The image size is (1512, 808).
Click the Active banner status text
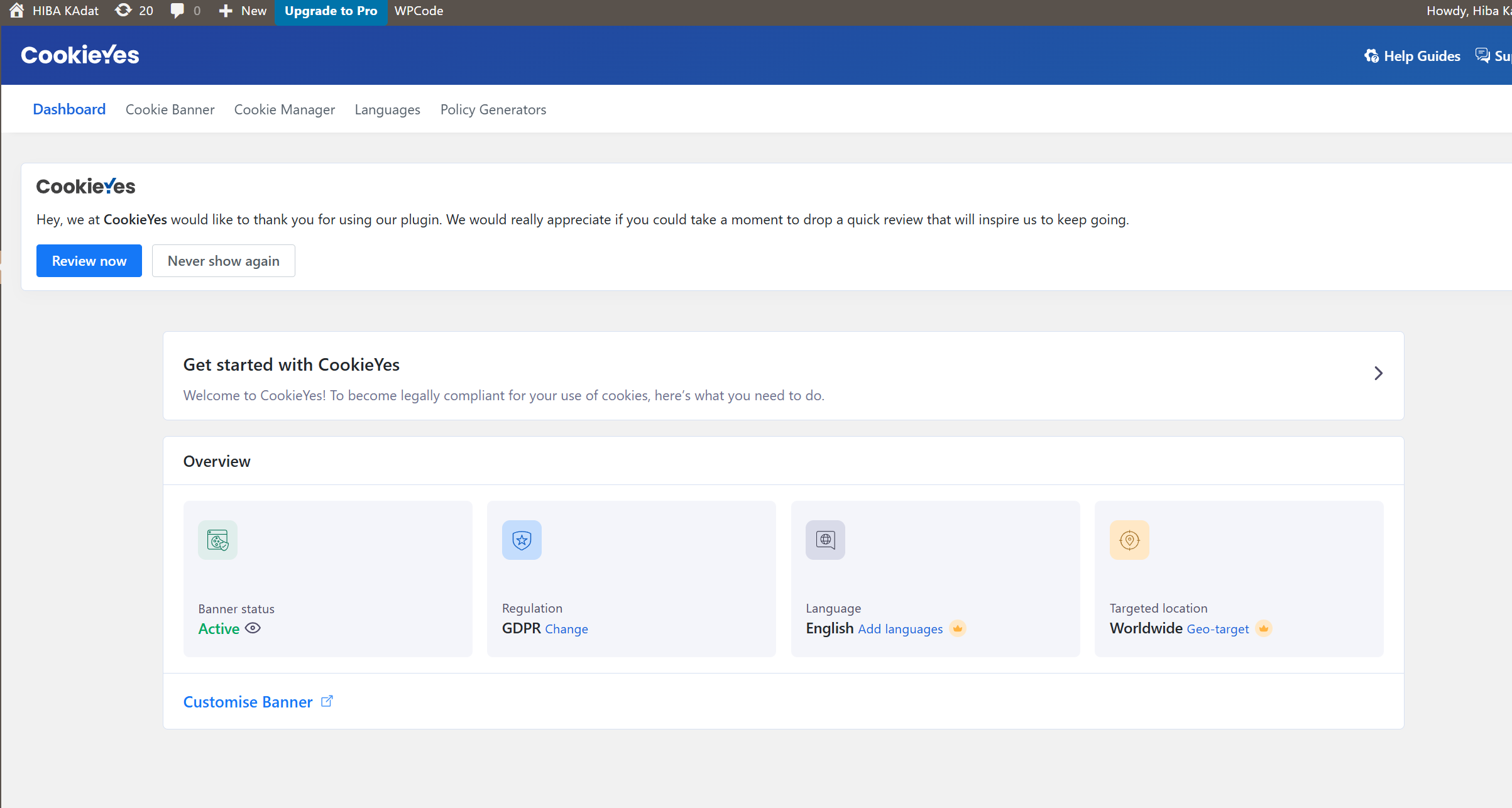point(219,629)
